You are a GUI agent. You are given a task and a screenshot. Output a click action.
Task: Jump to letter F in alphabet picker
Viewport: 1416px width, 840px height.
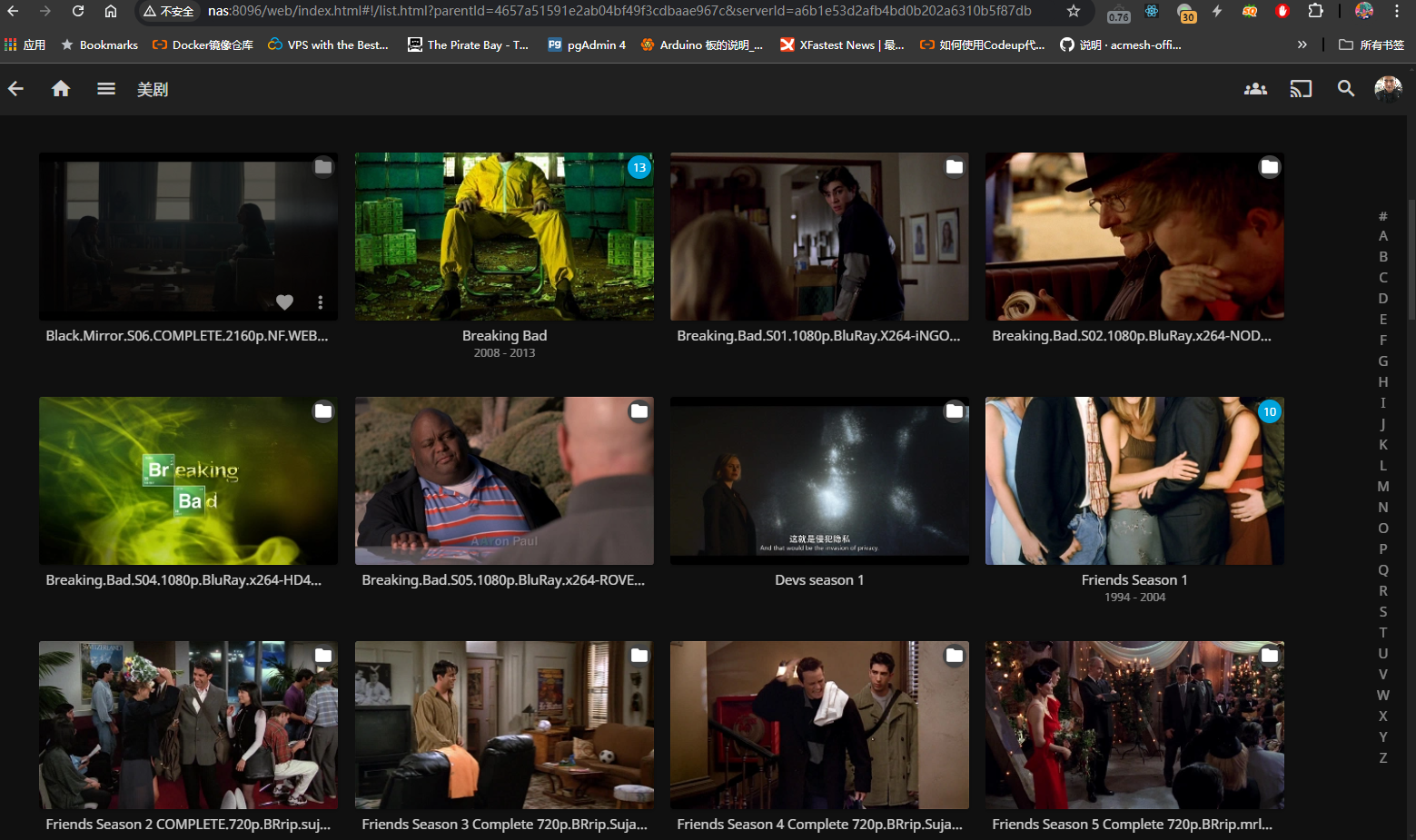pyautogui.click(x=1383, y=340)
